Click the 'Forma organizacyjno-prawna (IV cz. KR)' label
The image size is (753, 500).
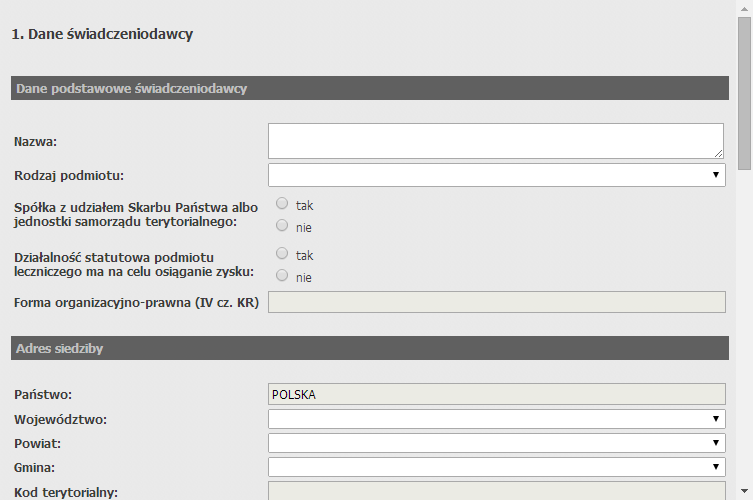[136, 303]
